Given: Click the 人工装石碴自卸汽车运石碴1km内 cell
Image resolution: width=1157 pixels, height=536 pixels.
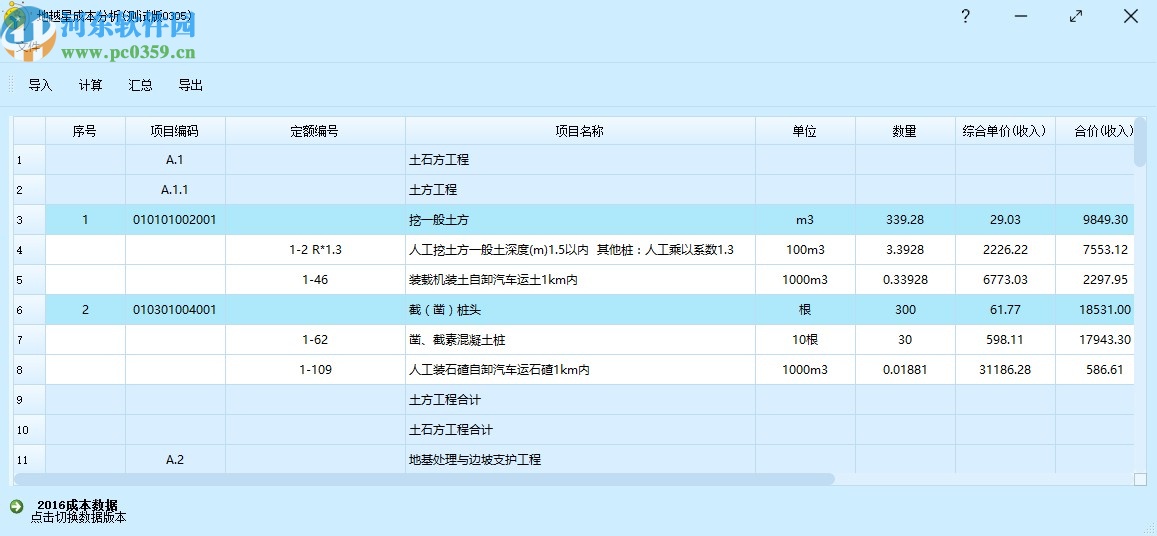Looking at the screenshot, I should tap(580, 370).
